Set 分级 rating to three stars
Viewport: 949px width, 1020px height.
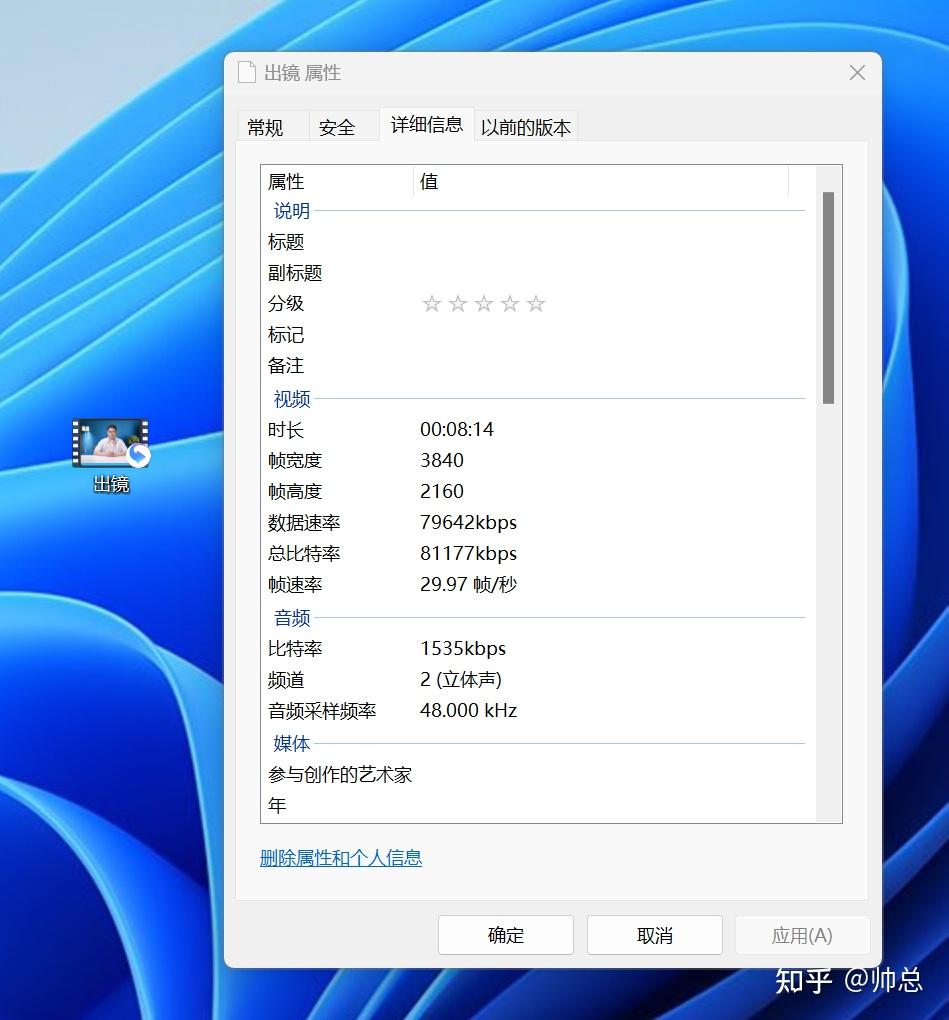click(x=485, y=303)
